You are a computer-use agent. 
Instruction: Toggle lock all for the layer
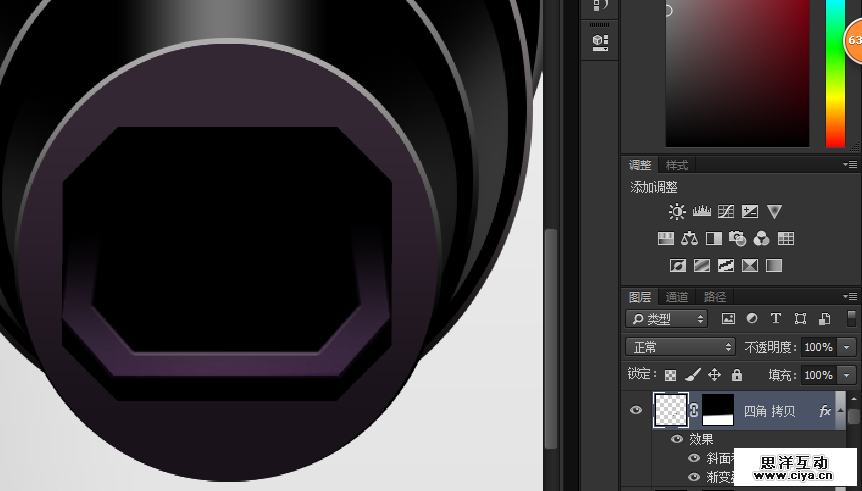(x=737, y=375)
